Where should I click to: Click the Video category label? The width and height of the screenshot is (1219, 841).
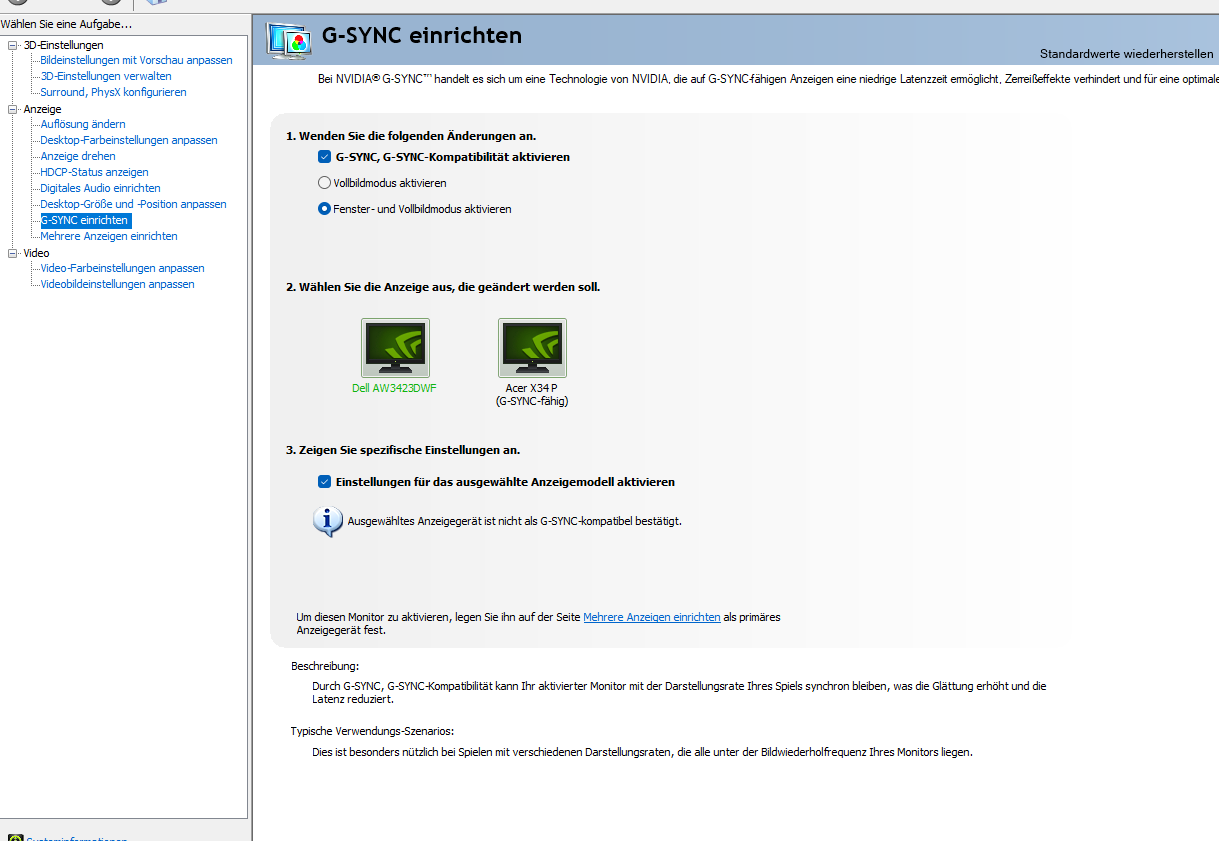point(36,253)
